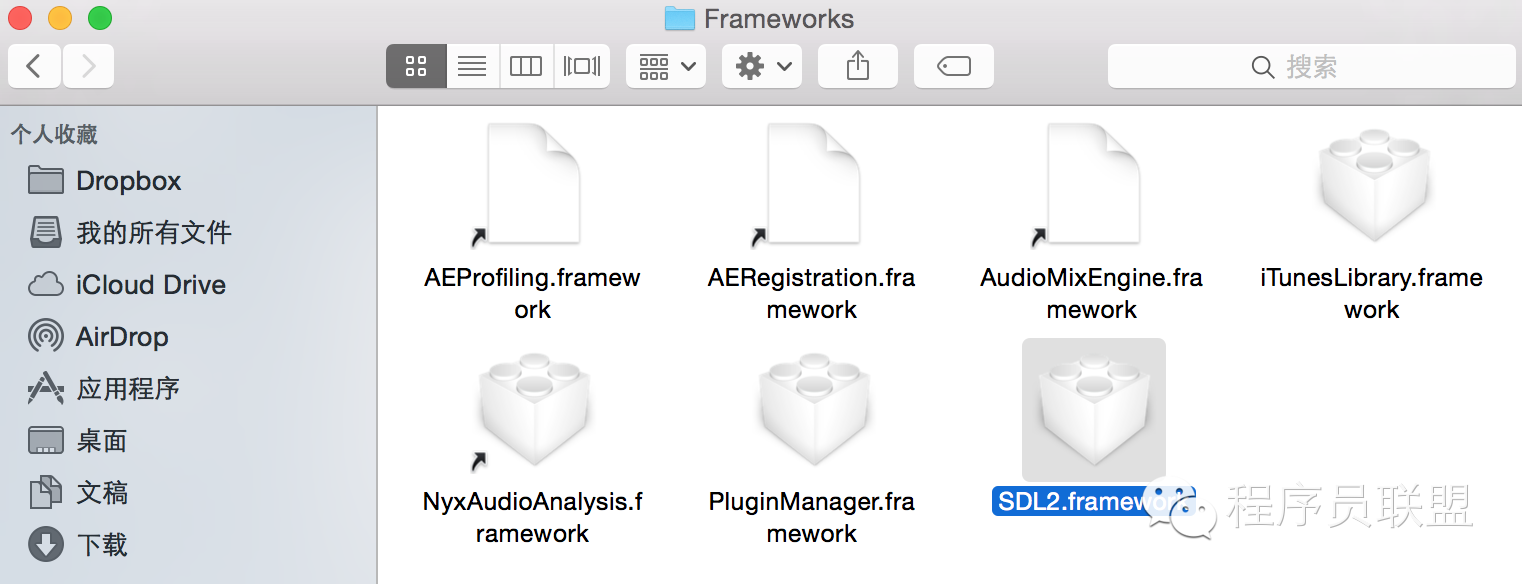The height and width of the screenshot is (584, 1522).
Task: Zoom the Frameworks window with green button
Action: (100, 18)
